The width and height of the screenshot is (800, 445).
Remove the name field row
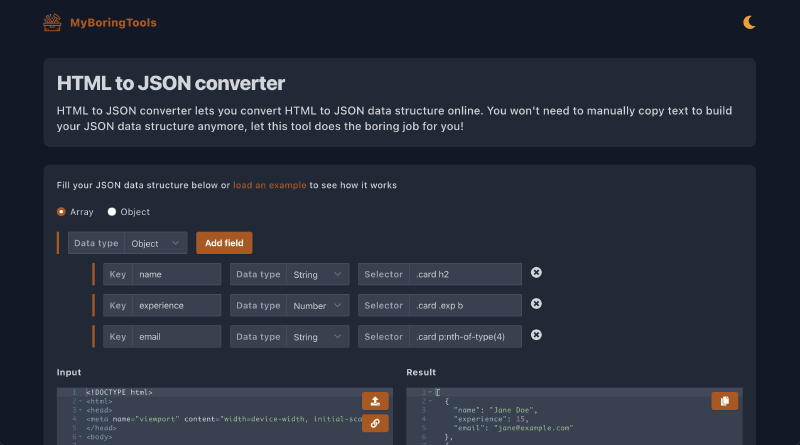[536, 273]
